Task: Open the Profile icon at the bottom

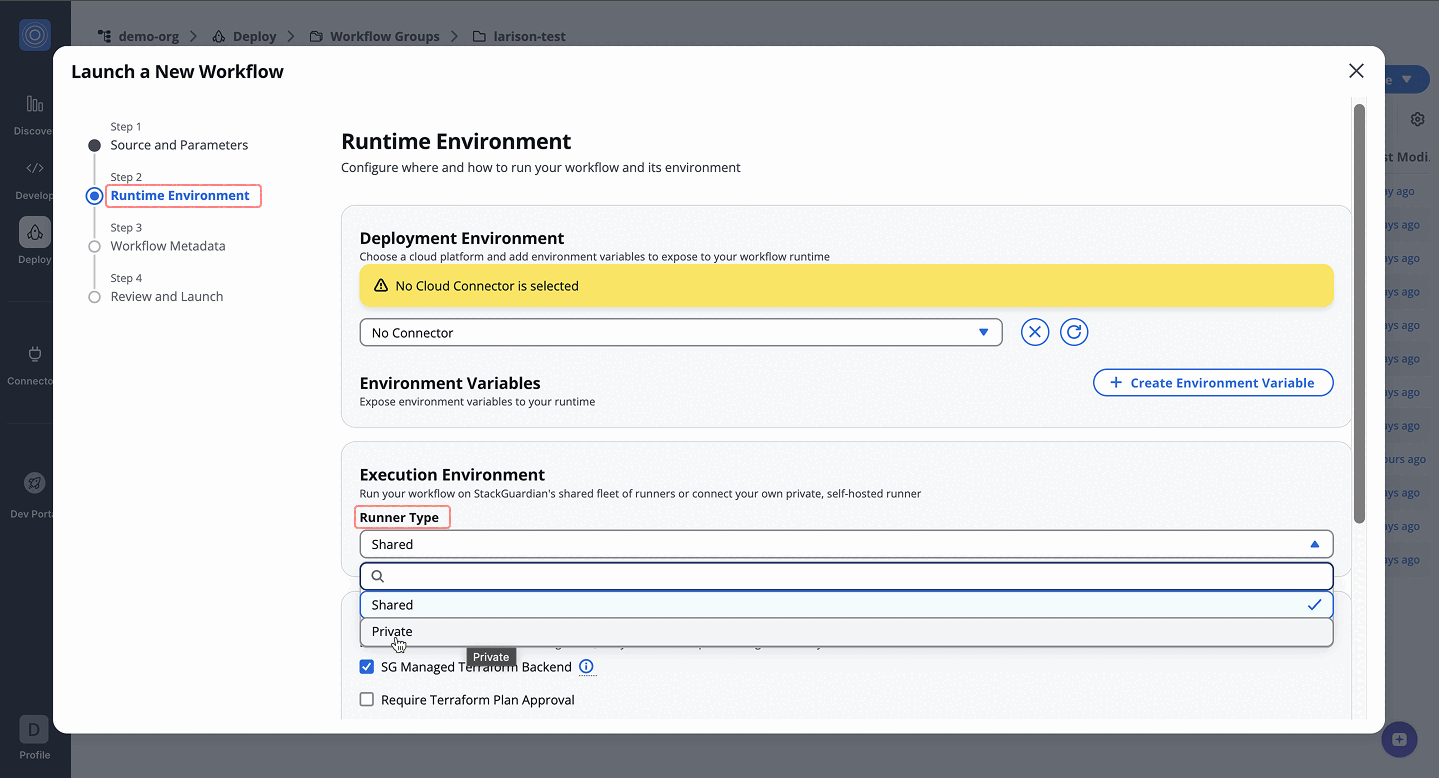Action: click(x=33, y=731)
